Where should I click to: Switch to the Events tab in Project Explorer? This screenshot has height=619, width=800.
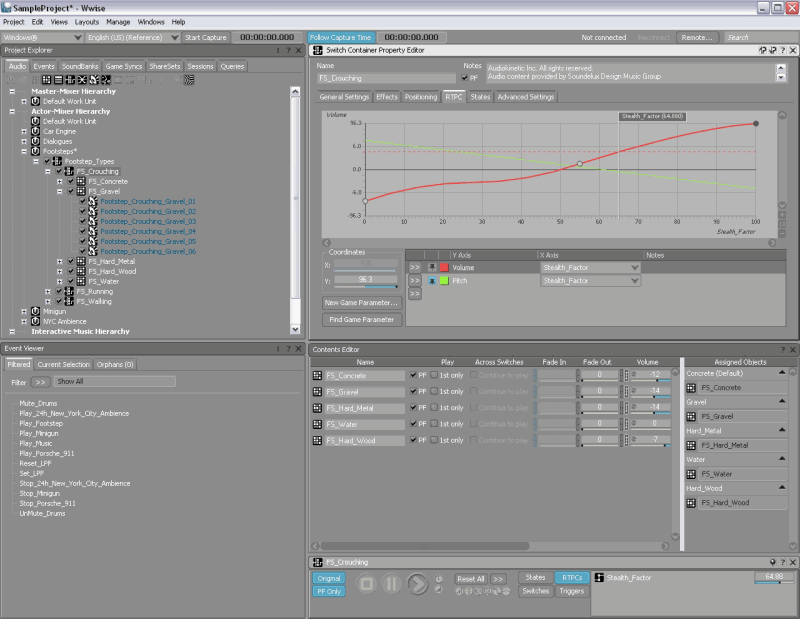click(44, 66)
